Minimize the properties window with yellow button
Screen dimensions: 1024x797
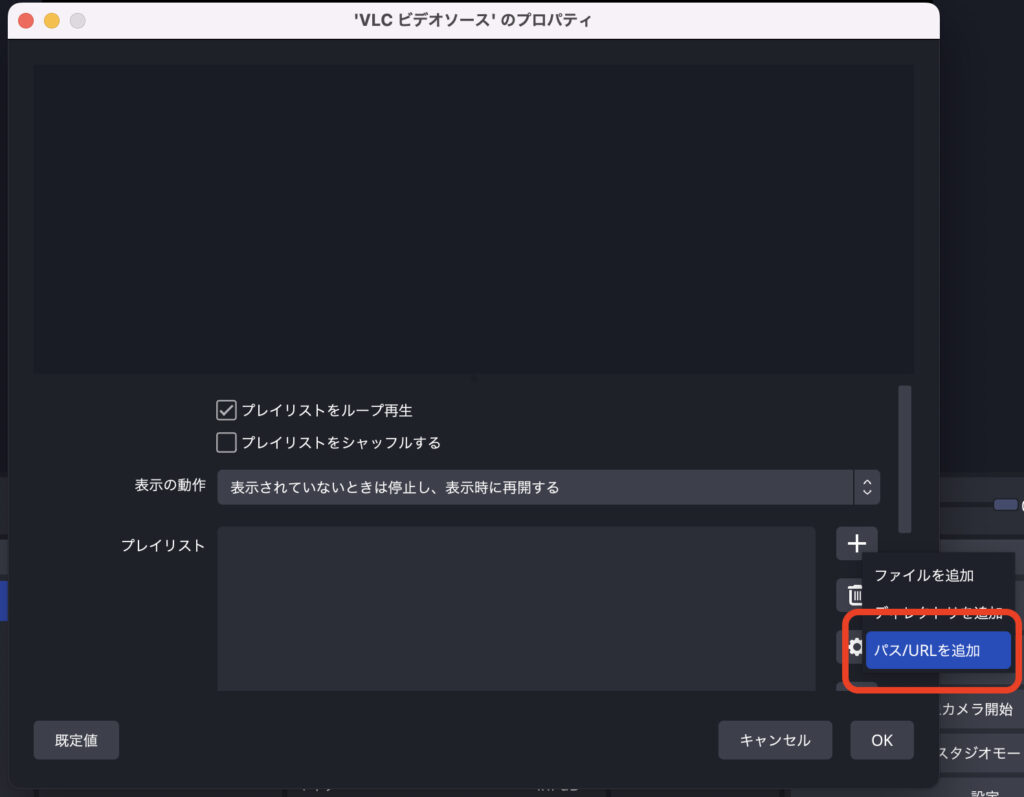tap(52, 21)
